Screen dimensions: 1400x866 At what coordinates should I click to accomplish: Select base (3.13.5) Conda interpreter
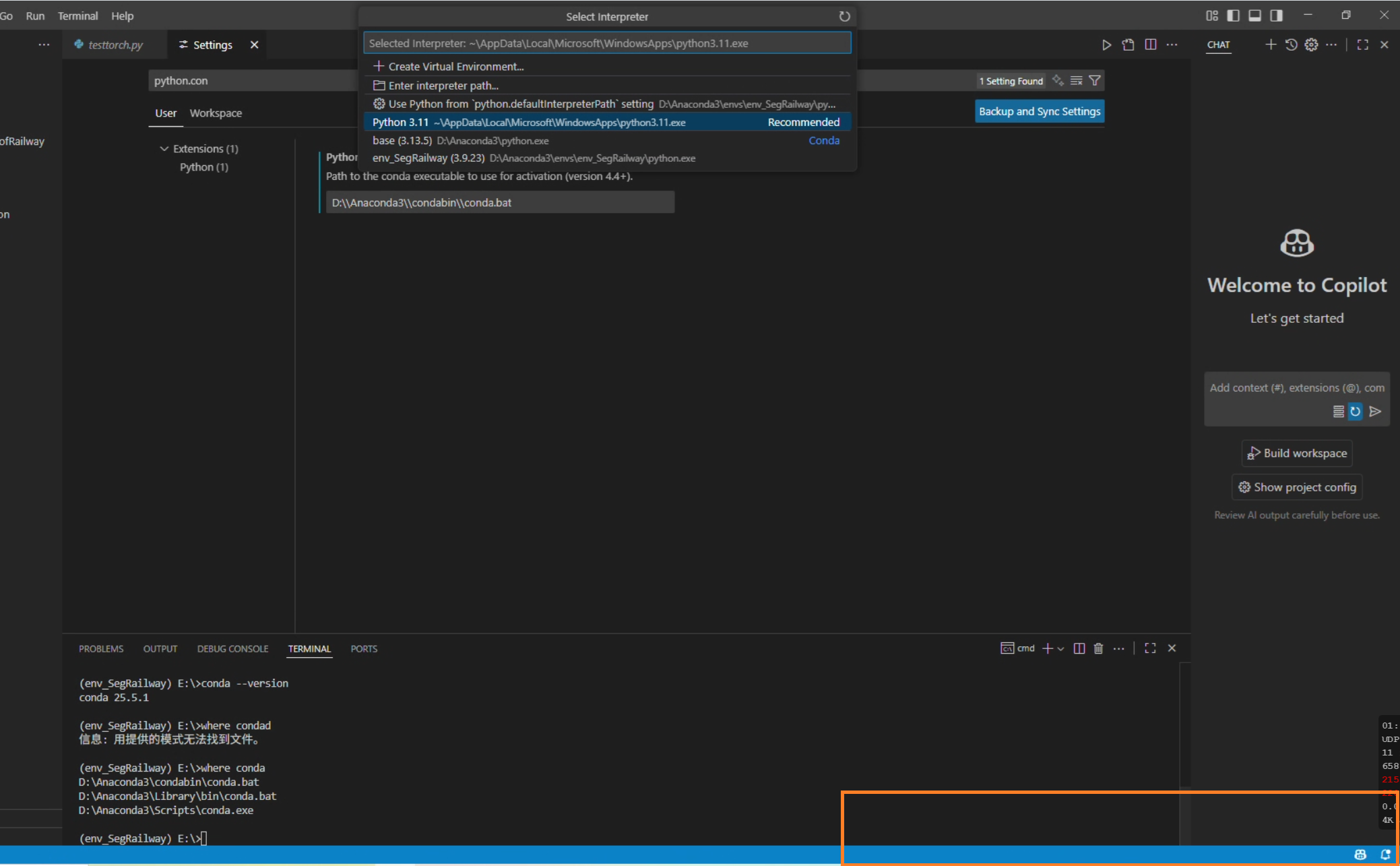click(607, 140)
